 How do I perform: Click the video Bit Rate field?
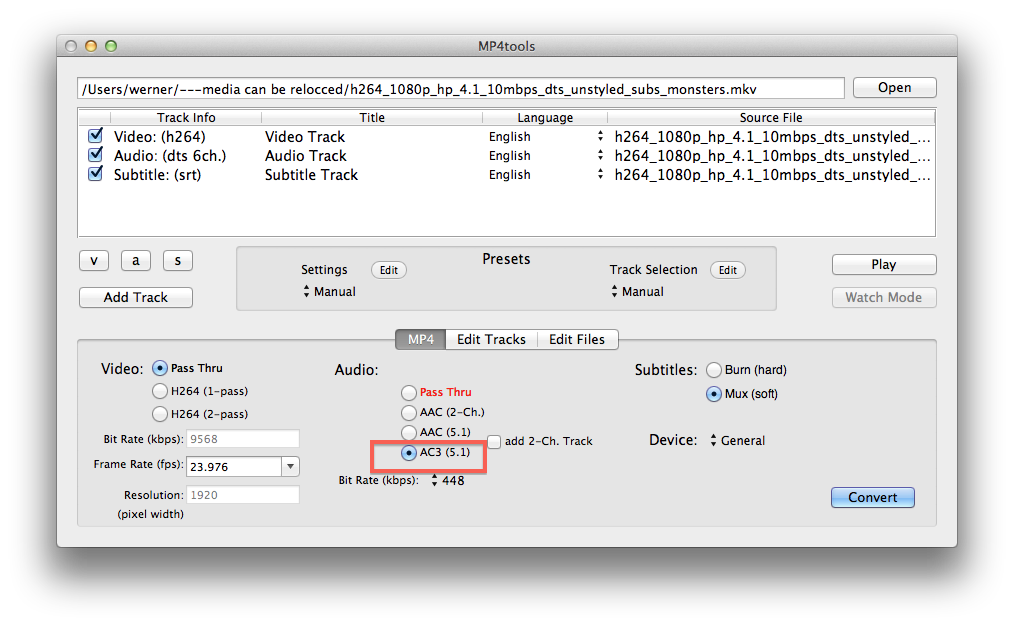243,438
